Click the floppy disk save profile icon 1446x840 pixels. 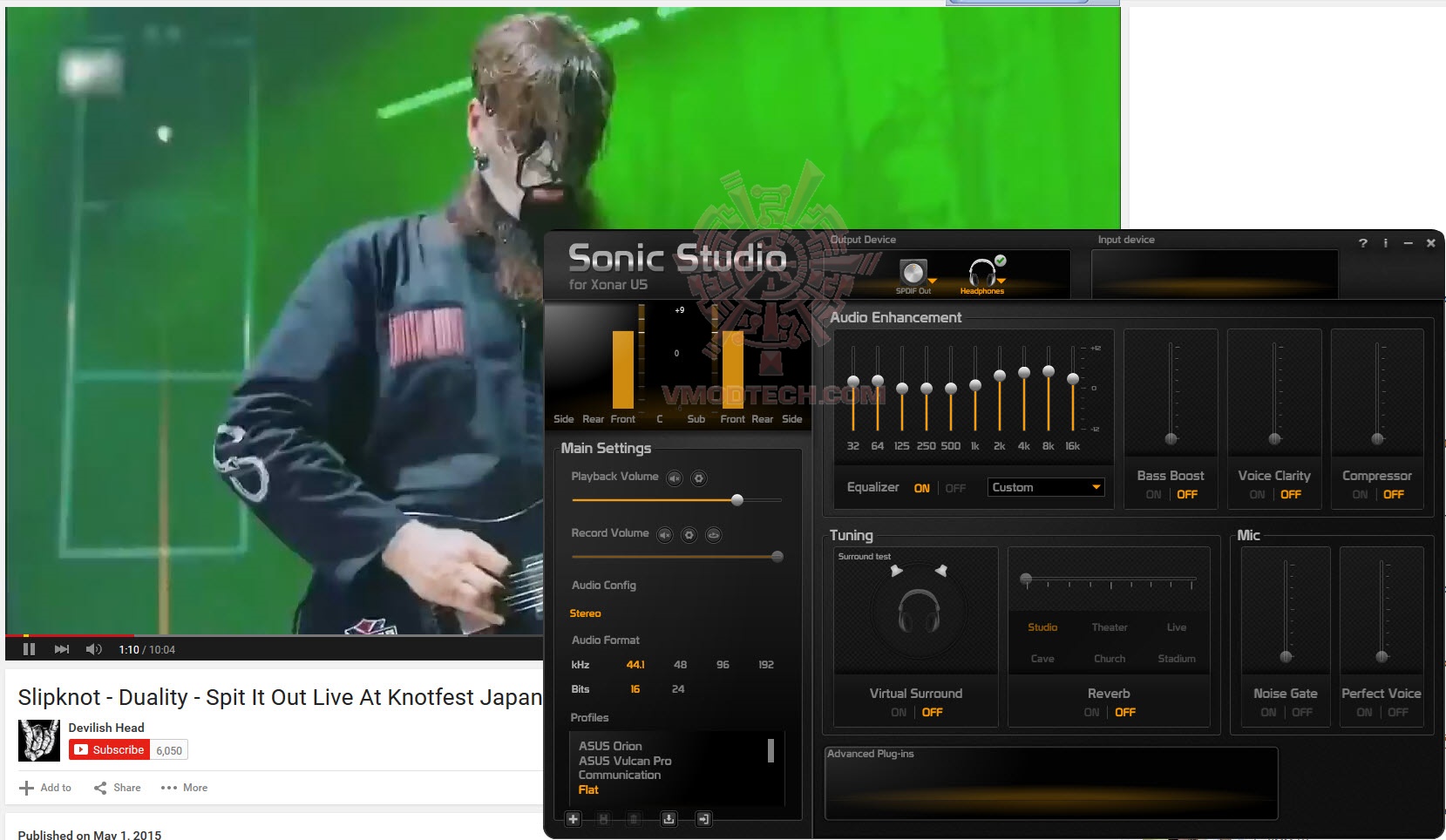pos(603,819)
